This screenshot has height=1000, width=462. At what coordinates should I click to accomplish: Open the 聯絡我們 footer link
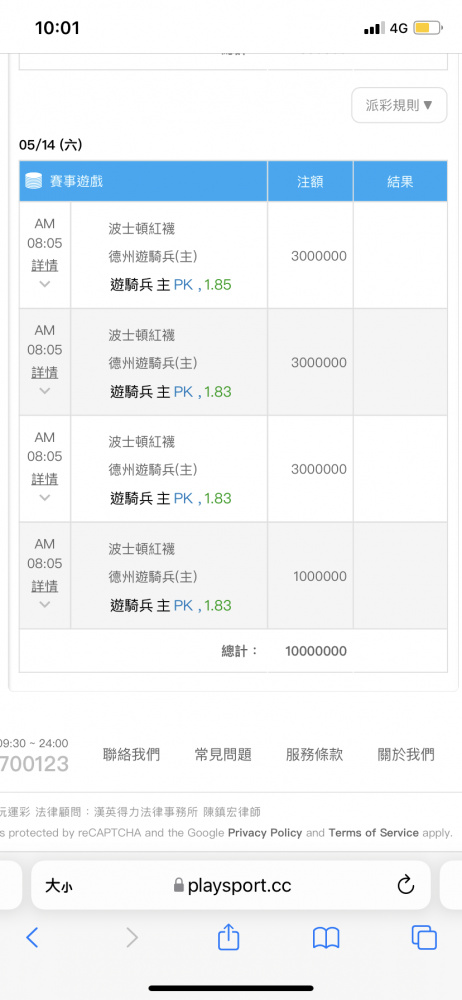tap(131, 755)
